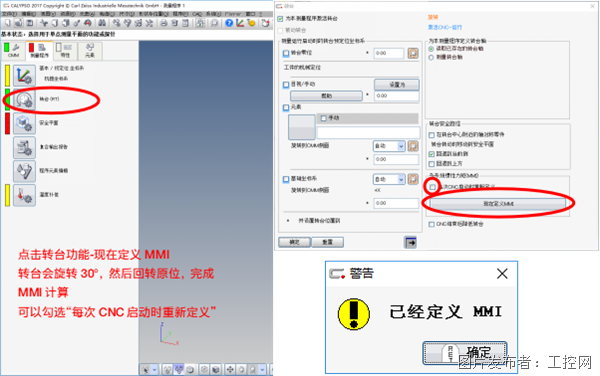
Task: Click the orange icon beside 基础坐标系 自动 dropdown
Action: 413,179
